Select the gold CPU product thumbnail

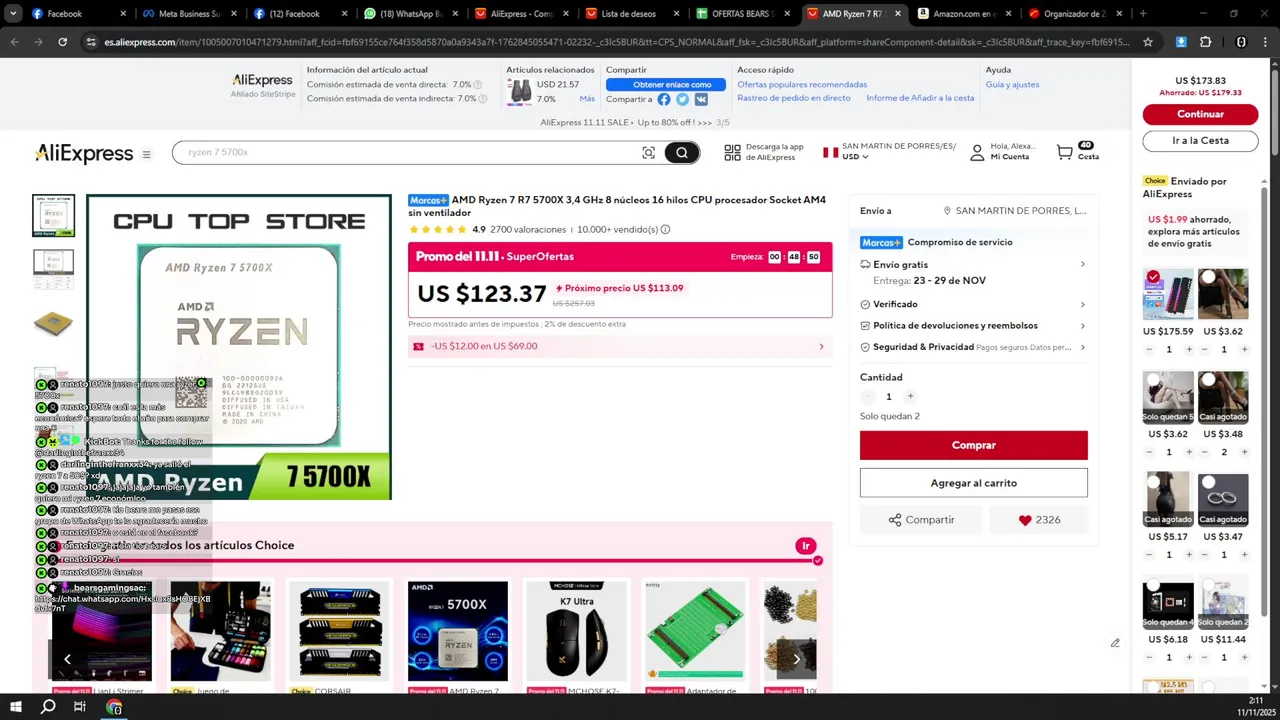[x=53, y=323]
